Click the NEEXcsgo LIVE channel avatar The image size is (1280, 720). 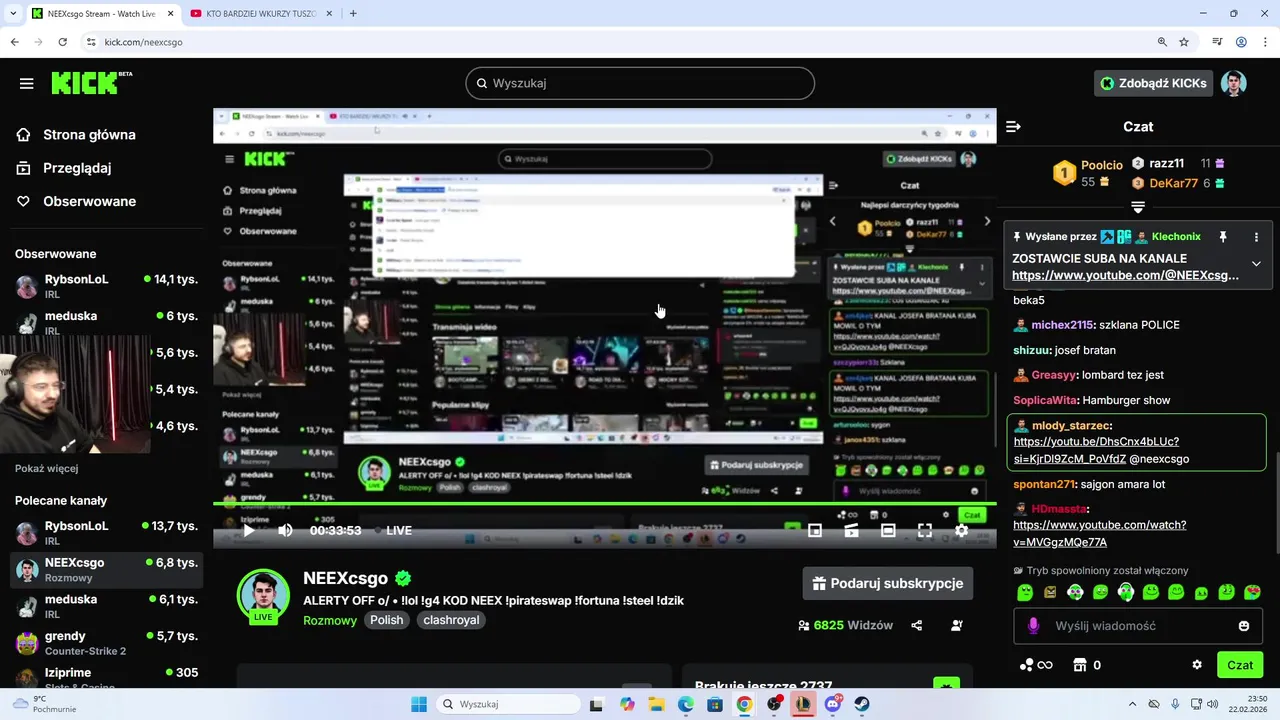click(x=263, y=596)
